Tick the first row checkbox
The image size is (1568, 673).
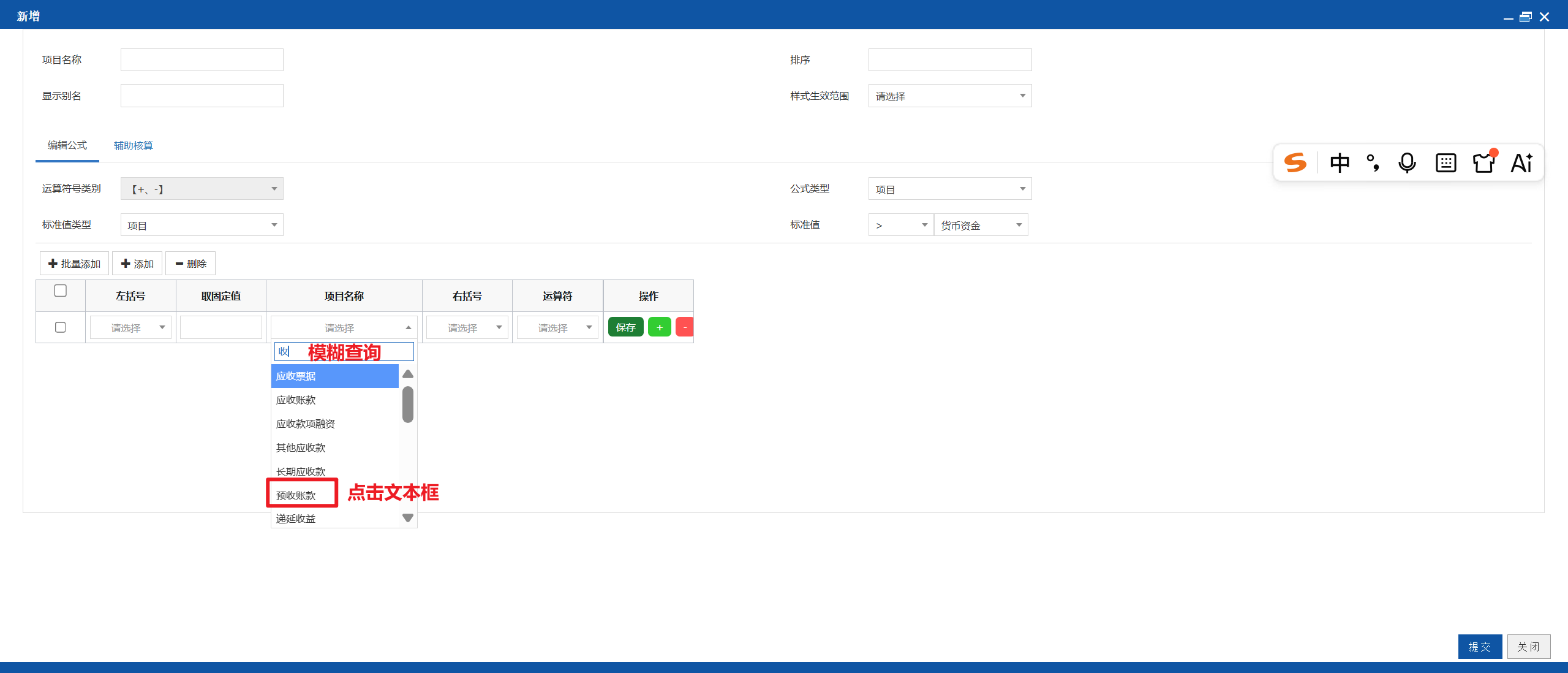point(61,327)
